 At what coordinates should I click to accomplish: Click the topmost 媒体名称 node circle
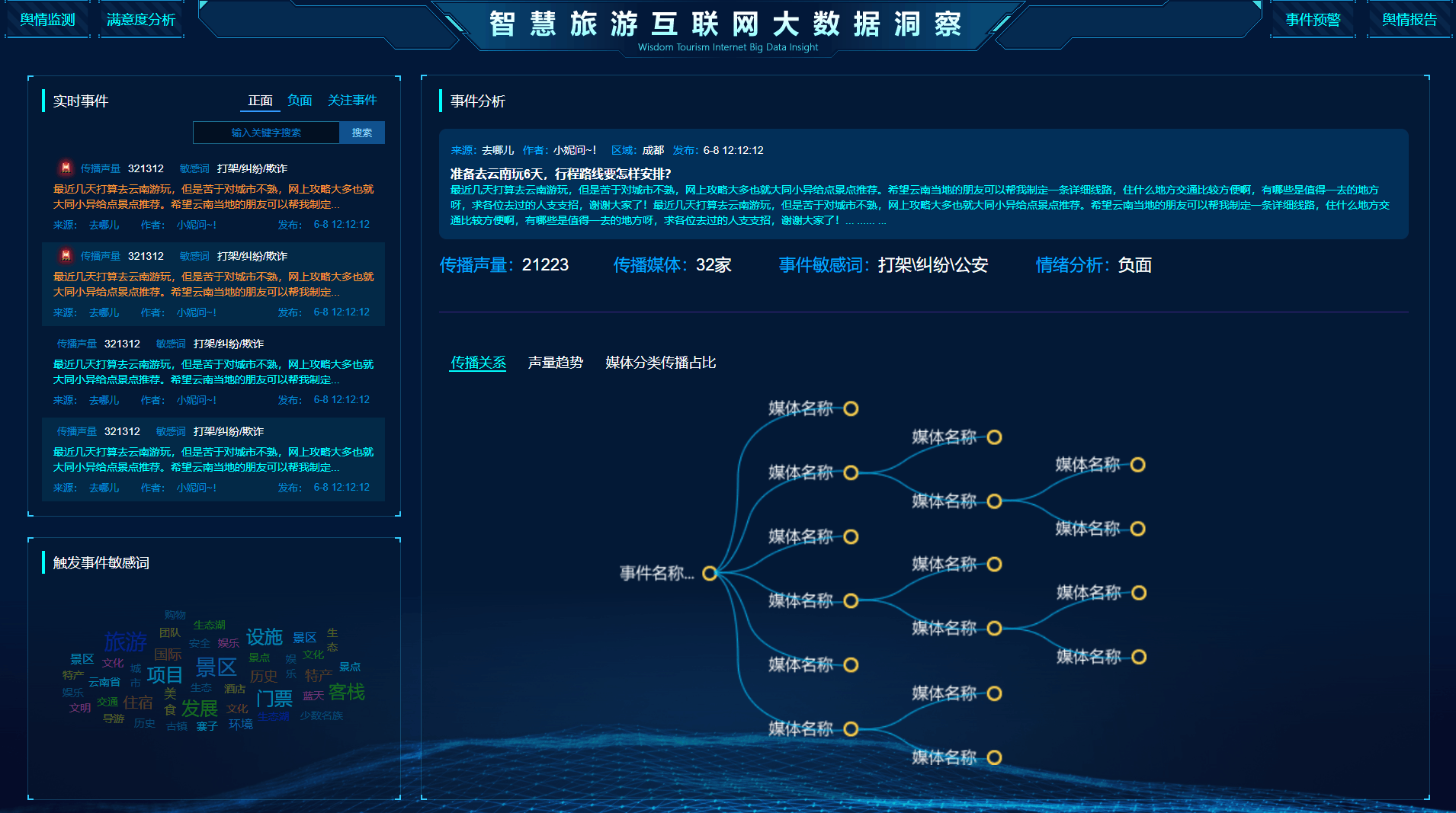click(851, 408)
